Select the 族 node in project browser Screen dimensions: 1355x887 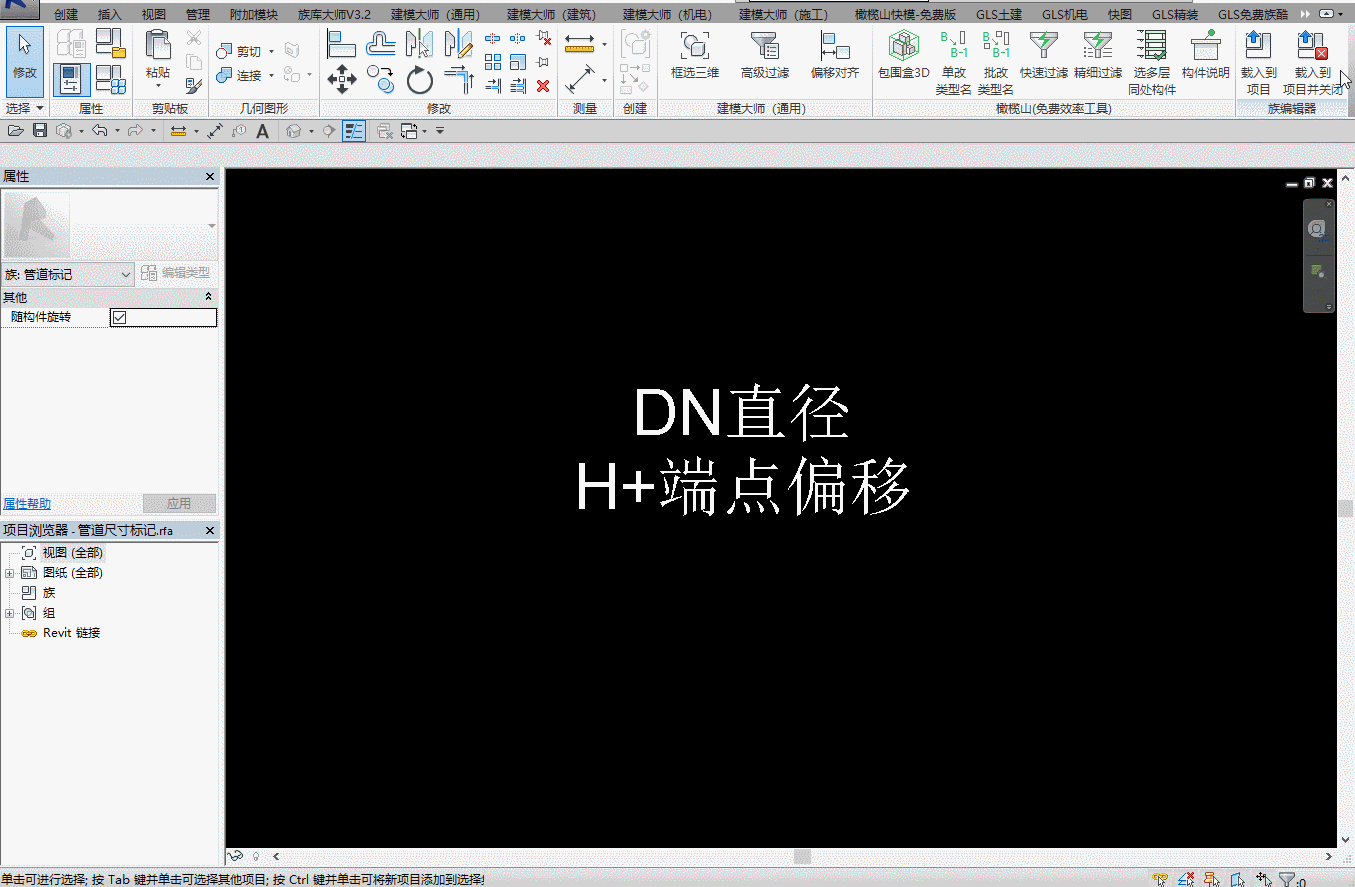click(x=49, y=593)
